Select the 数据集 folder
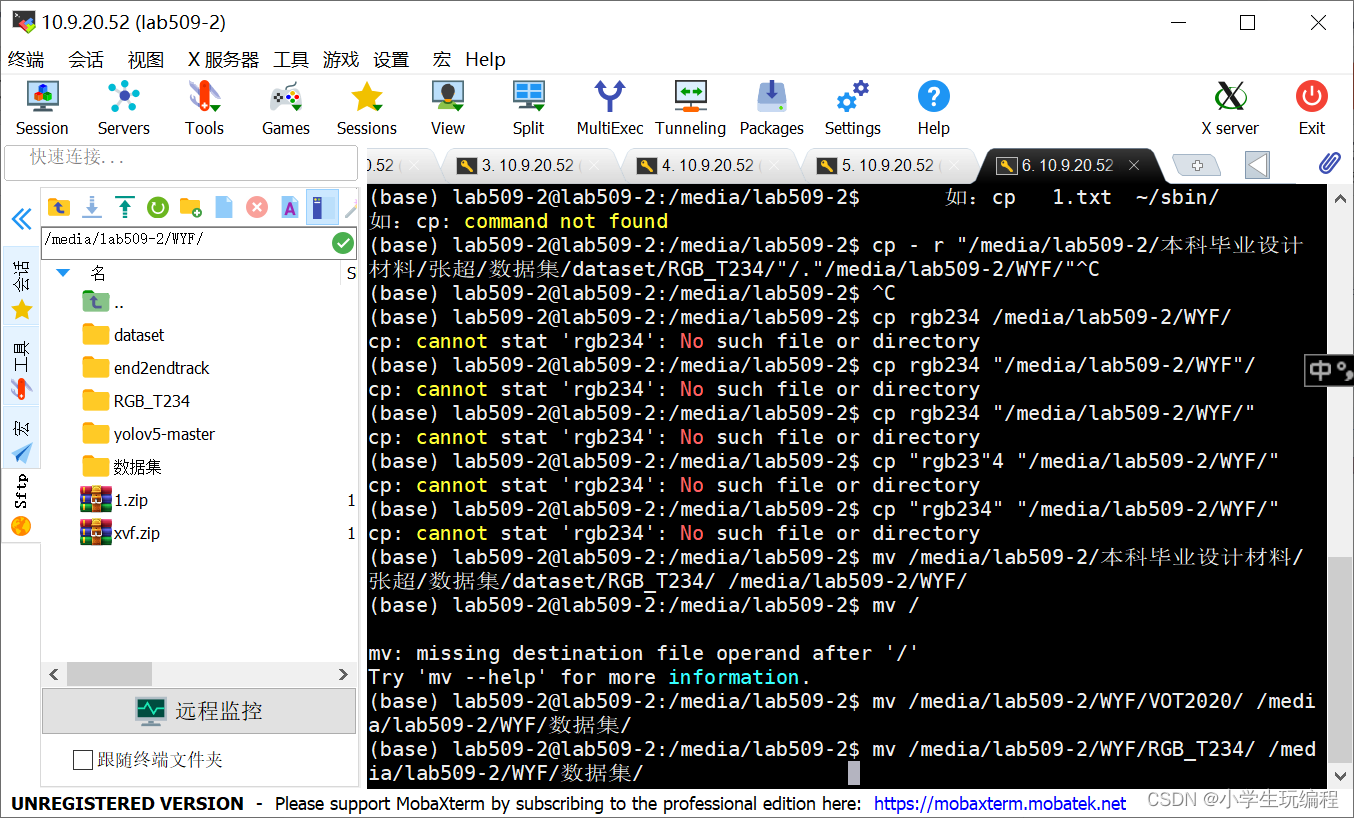The width and height of the screenshot is (1354, 818). [121, 467]
